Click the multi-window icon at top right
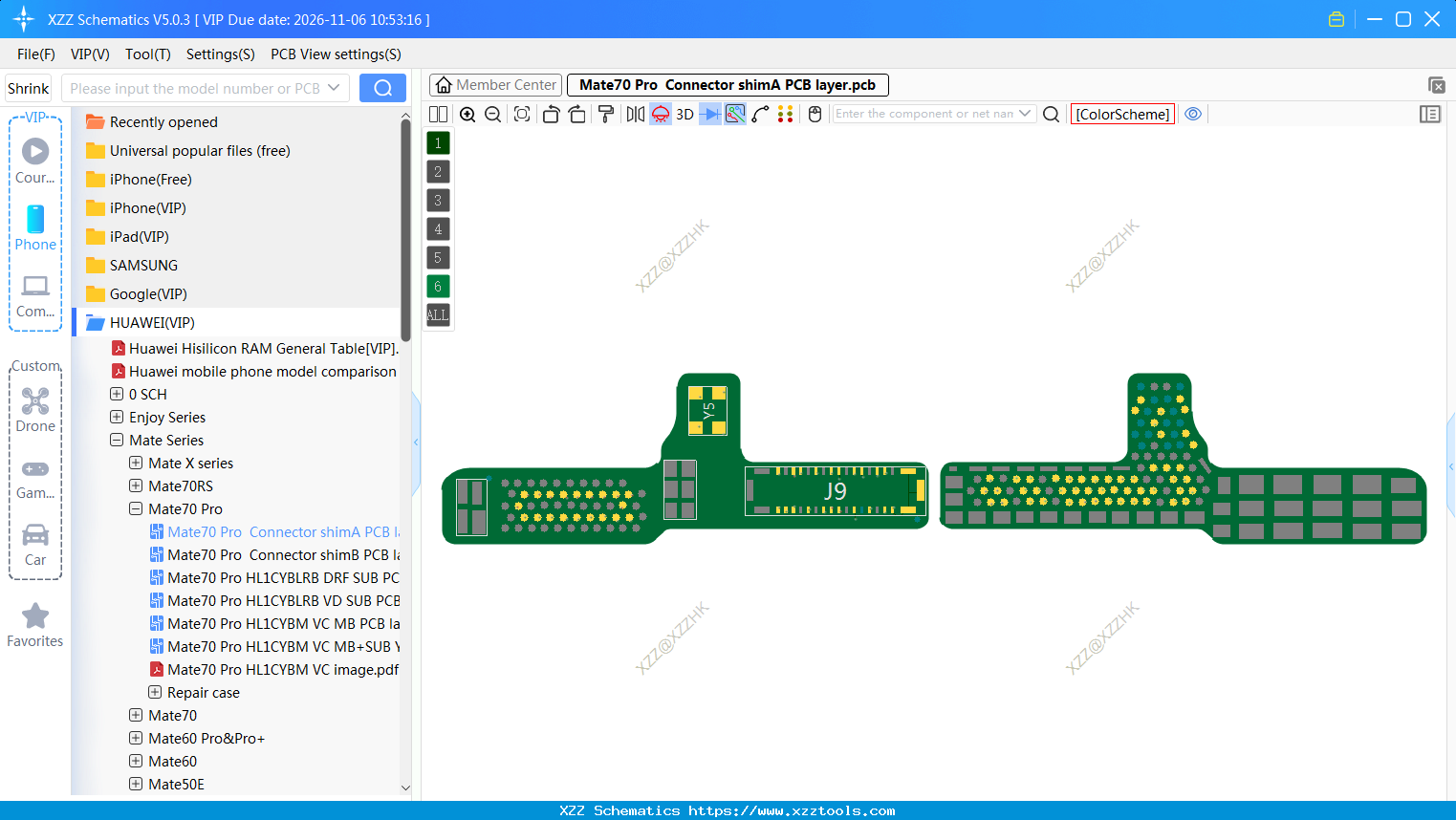 click(x=1436, y=85)
